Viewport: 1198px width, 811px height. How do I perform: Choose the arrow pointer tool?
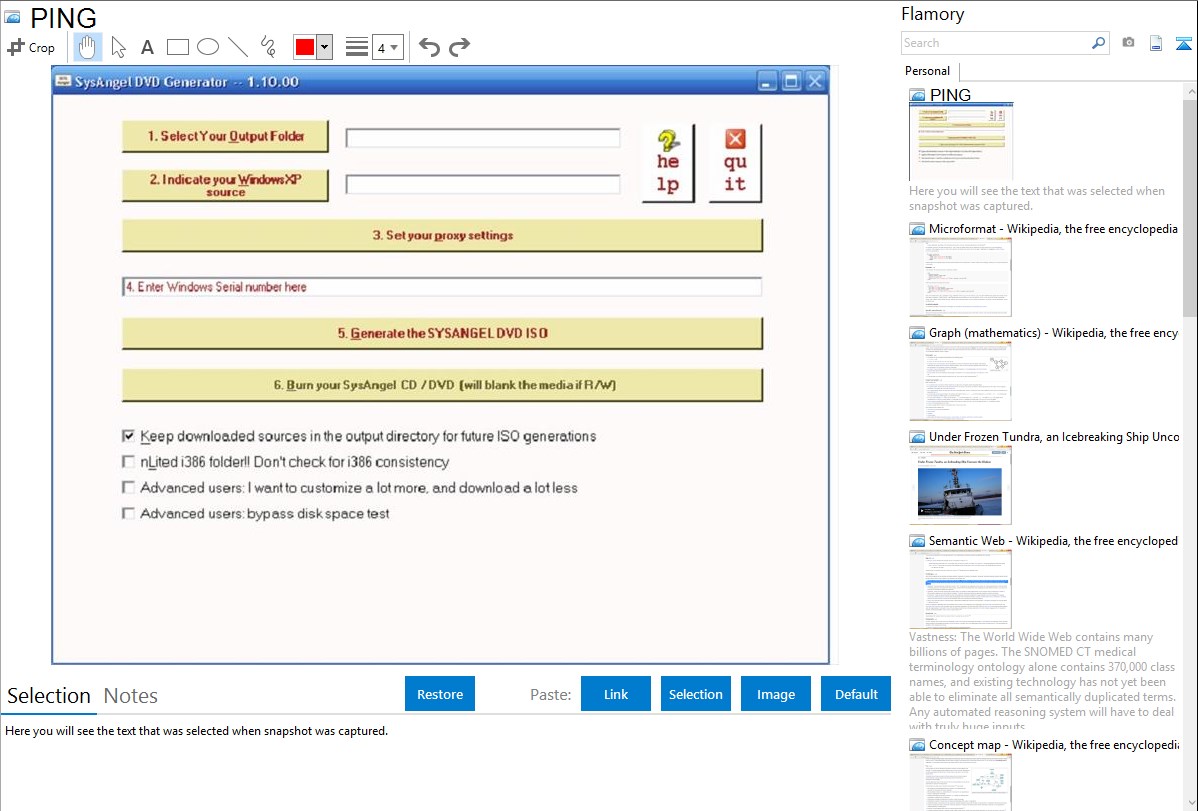pyautogui.click(x=118, y=47)
